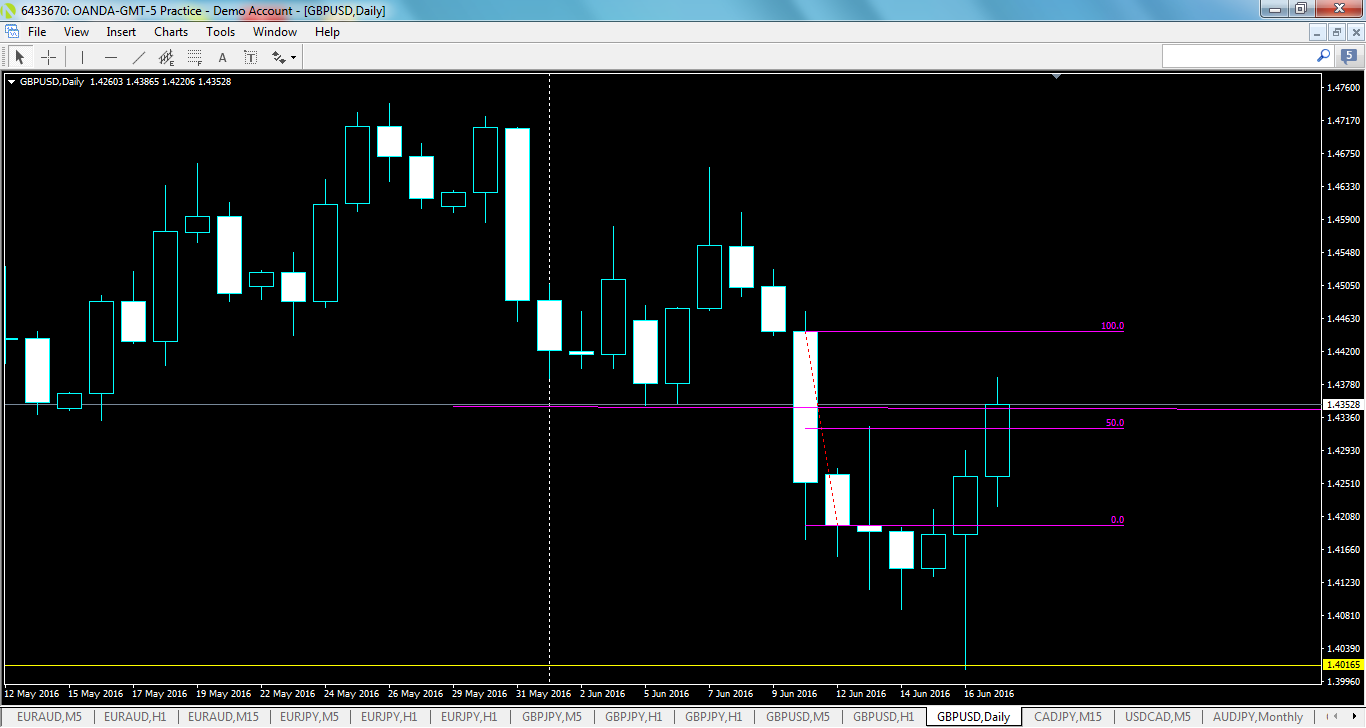The height and width of the screenshot is (728, 1366).
Task: Select the vertical line drawing tool
Action: (x=82, y=57)
